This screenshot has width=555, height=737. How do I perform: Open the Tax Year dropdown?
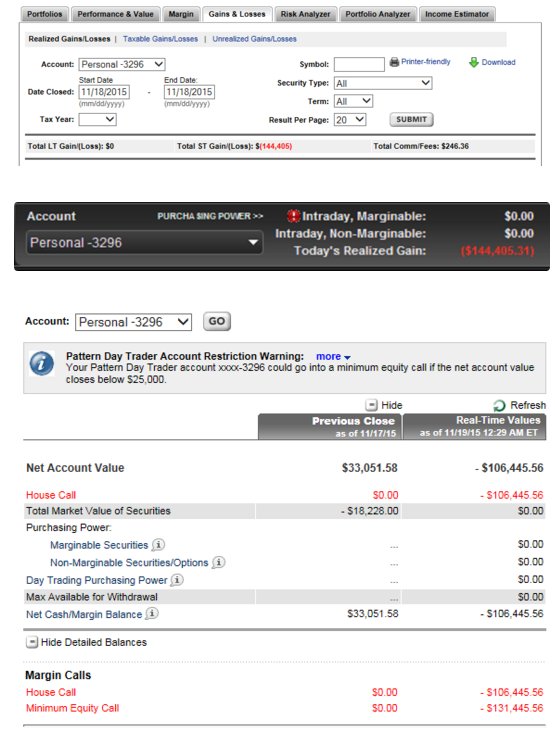[97, 119]
